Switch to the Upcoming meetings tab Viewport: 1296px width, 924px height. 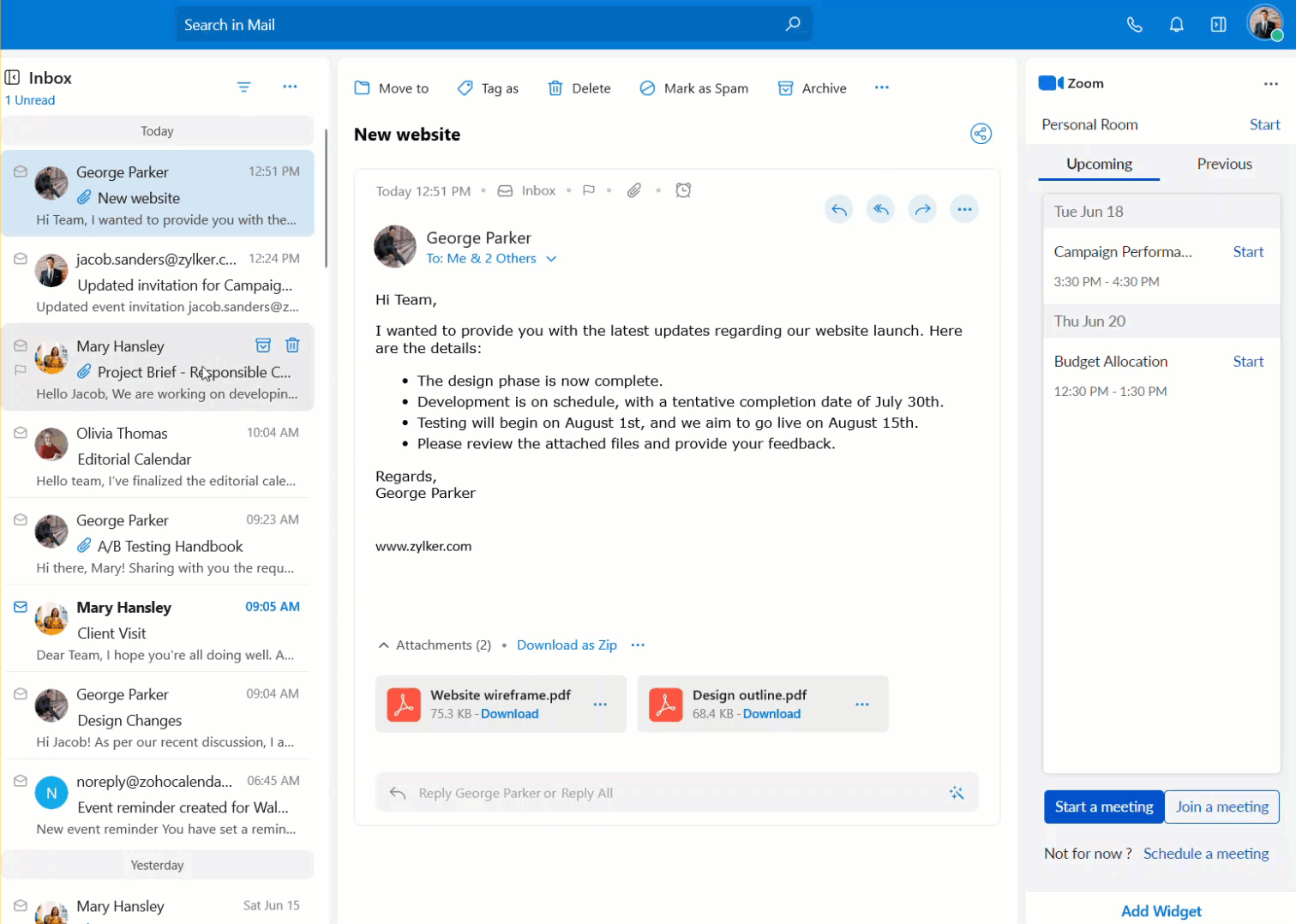point(1099,164)
